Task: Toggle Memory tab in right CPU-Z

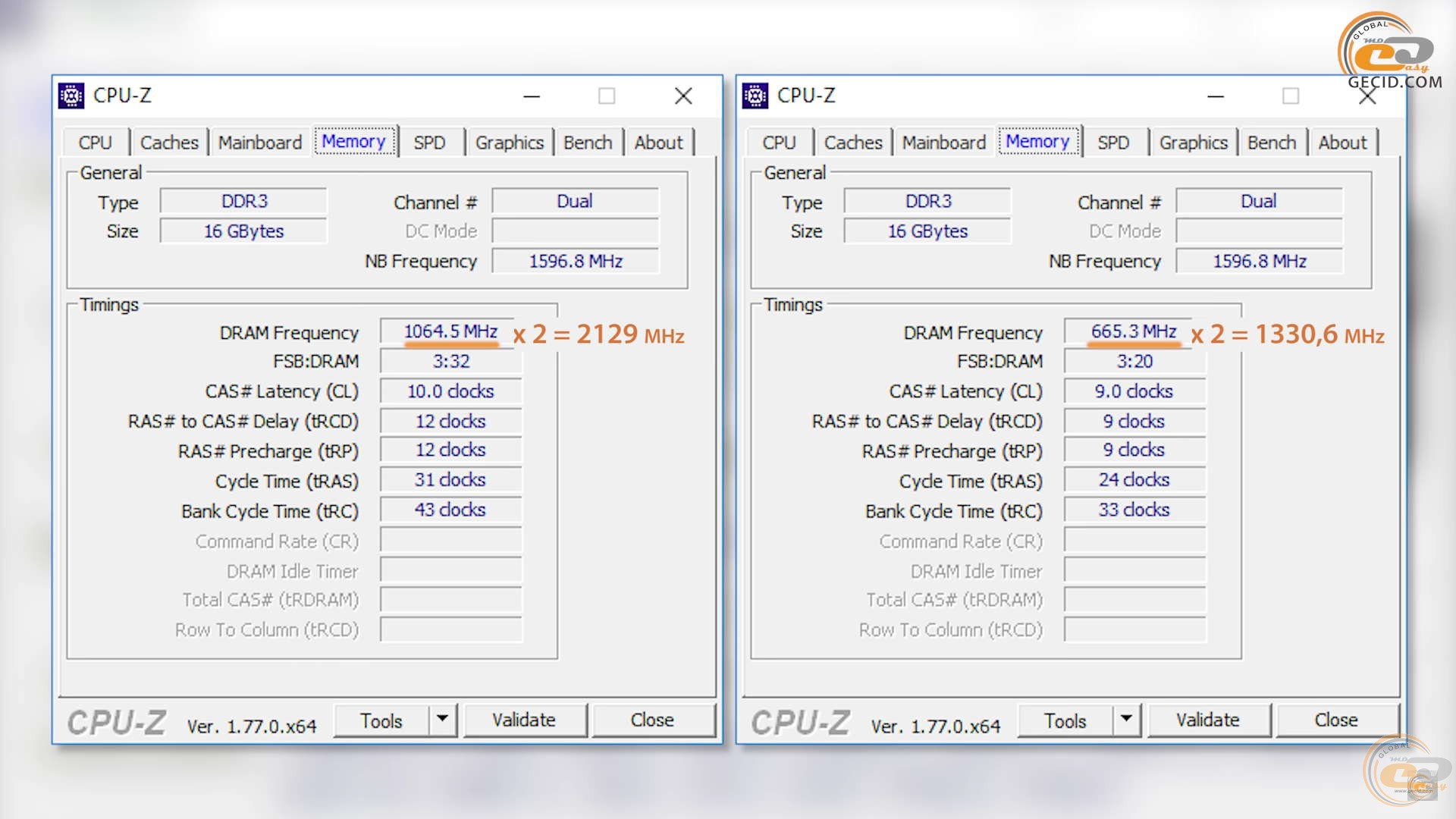Action: (1037, 142)
